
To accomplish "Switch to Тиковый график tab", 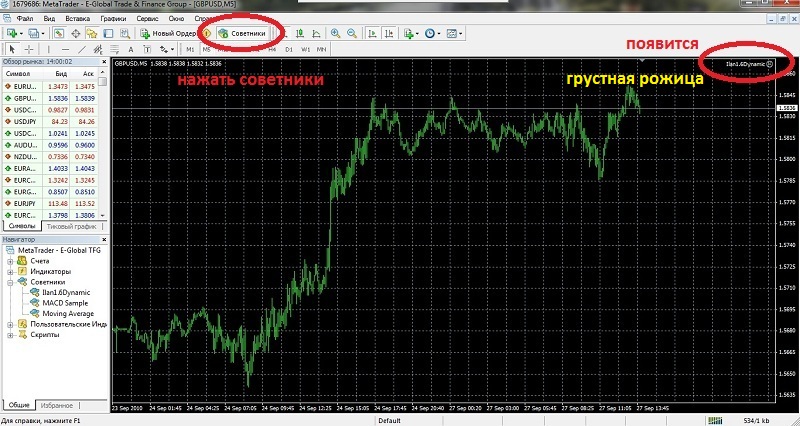I will (71, 226).
